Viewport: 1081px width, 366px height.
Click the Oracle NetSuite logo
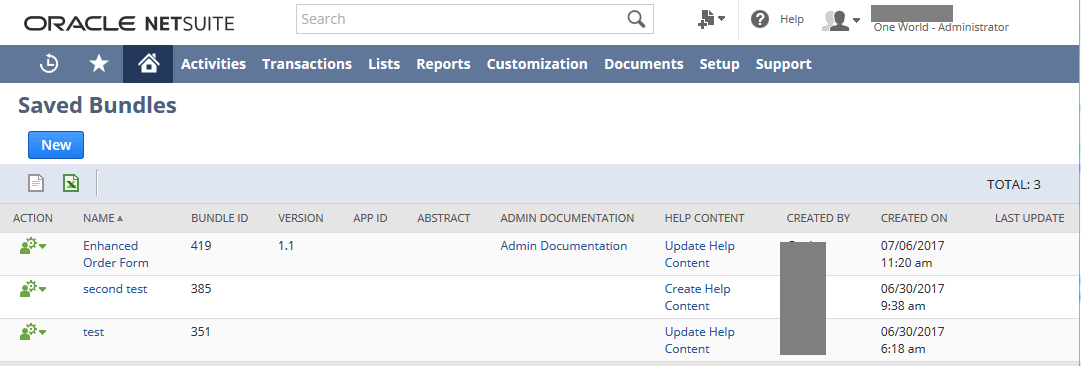tap(129, 23)
